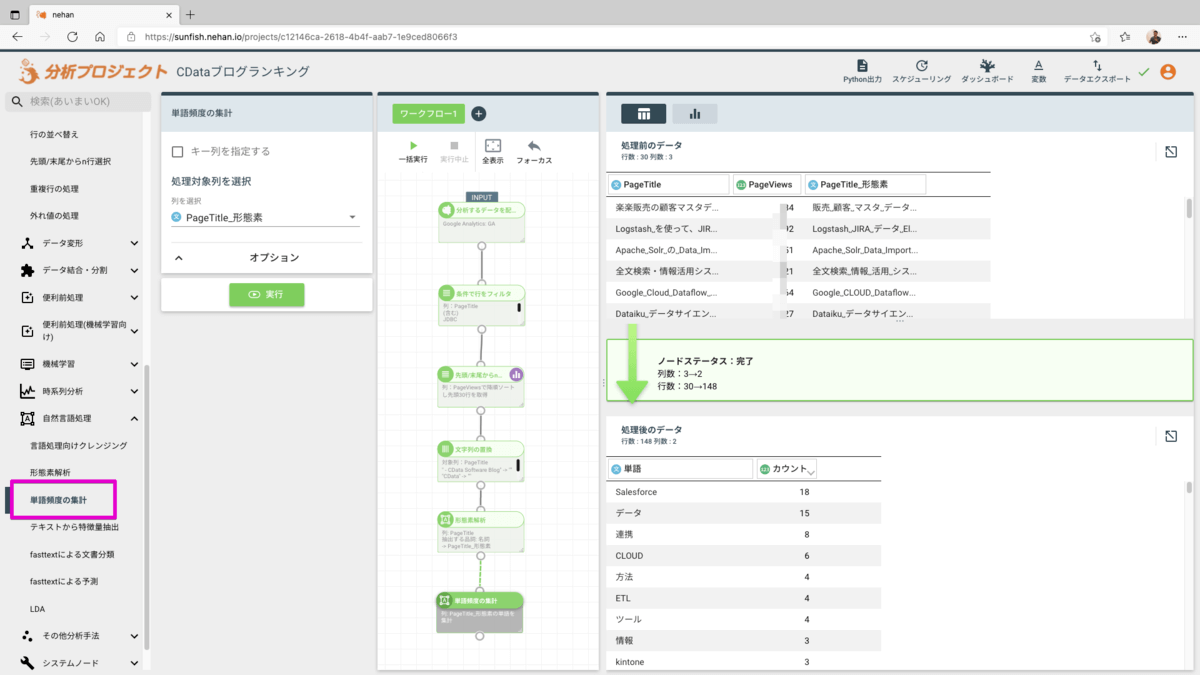The height and width of the screenshot is (675, 1200).
Task: Add a new workflow with plus icon
Action: [x=478, y=114]
